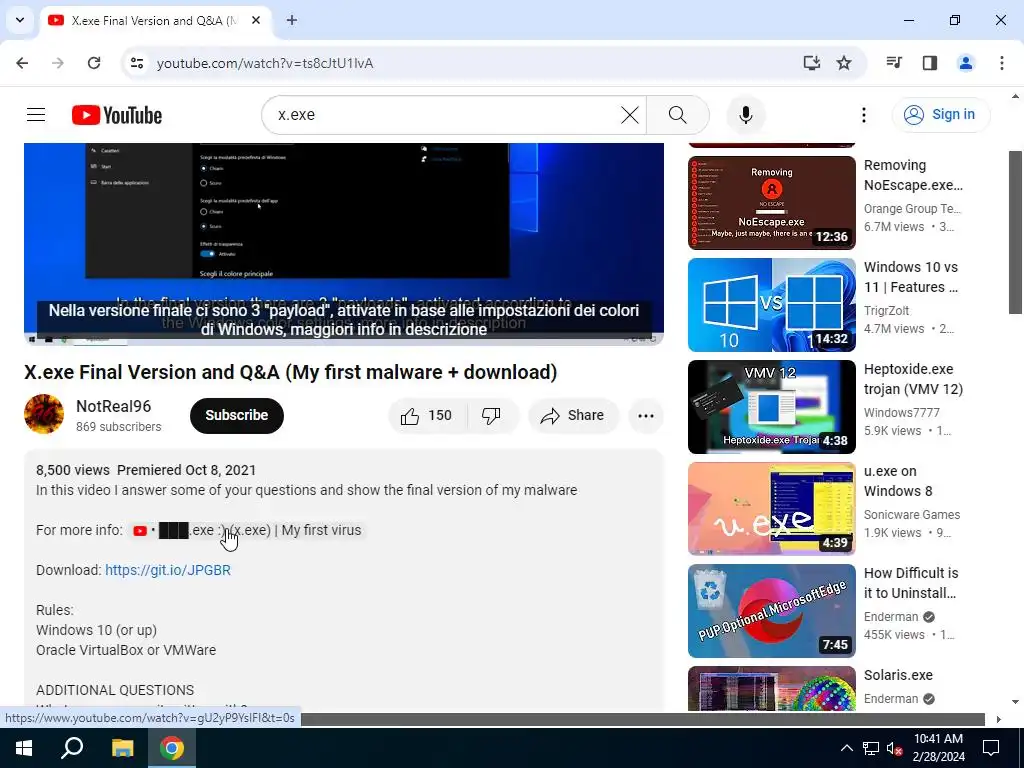Screen dimensions: 1024x768
Task: Open Chrome media controls icon
Action: (893, 63)
